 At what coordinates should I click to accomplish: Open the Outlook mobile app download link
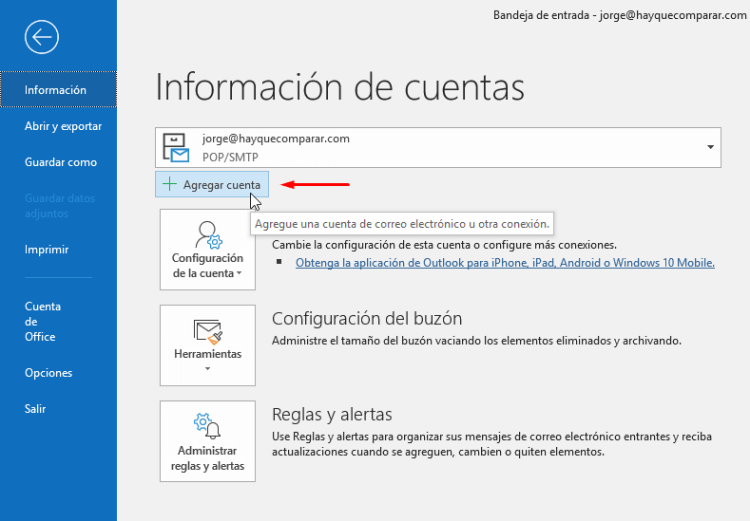pyautogui.click(x=505, y=263)
